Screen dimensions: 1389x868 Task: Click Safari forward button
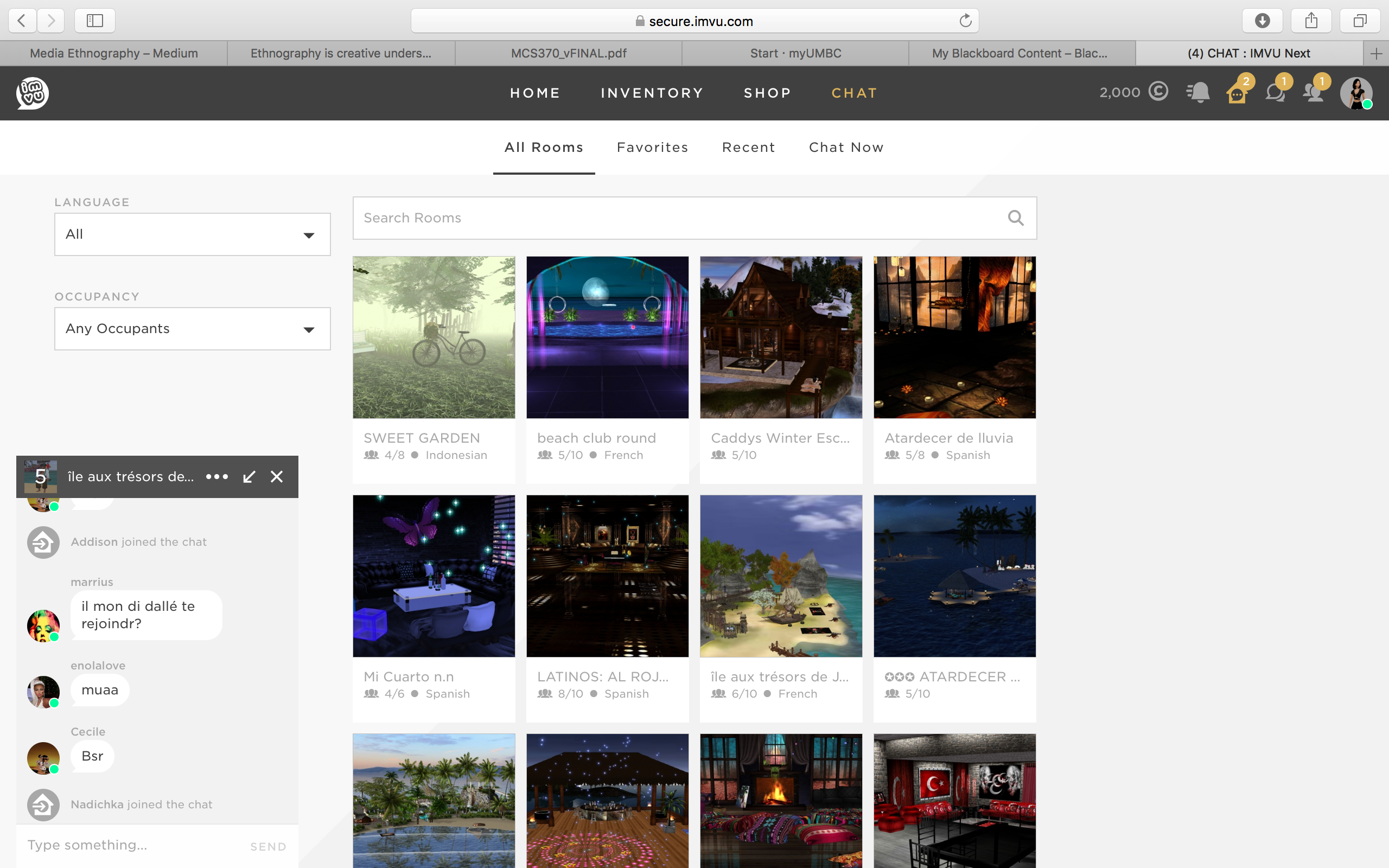point(51,21)
